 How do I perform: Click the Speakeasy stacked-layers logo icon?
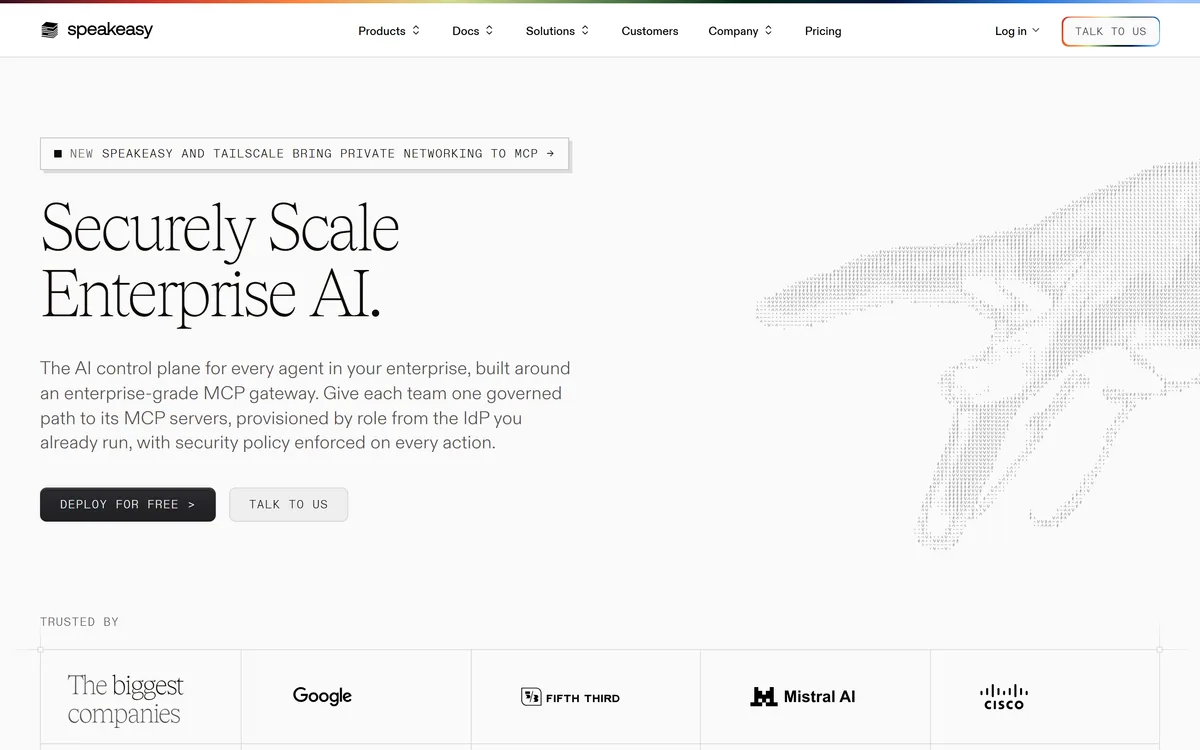50,31
